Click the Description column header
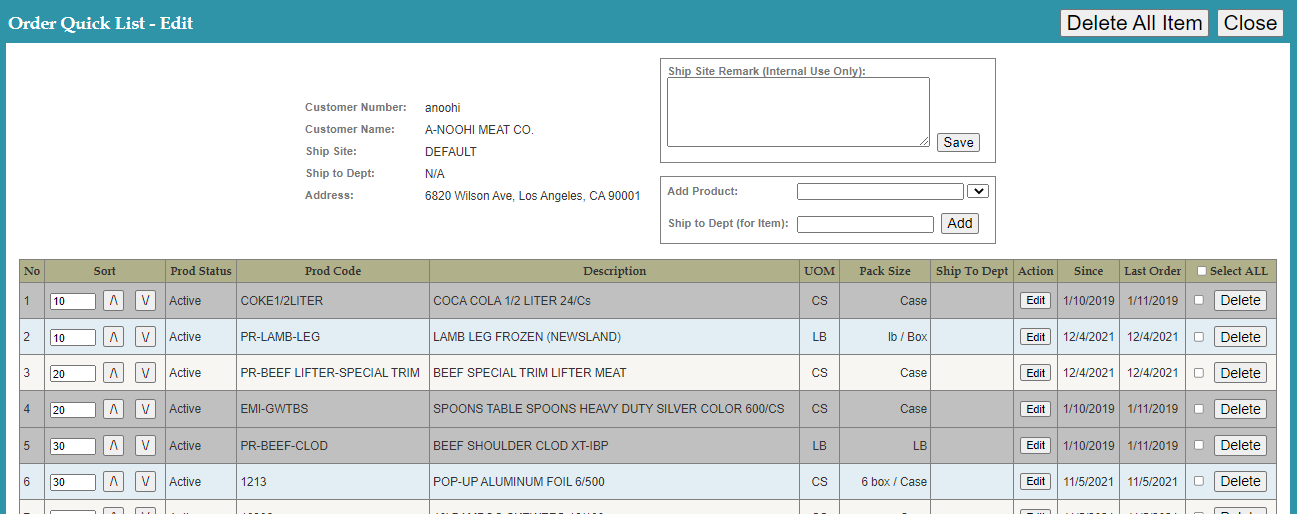 pos(614,271)
